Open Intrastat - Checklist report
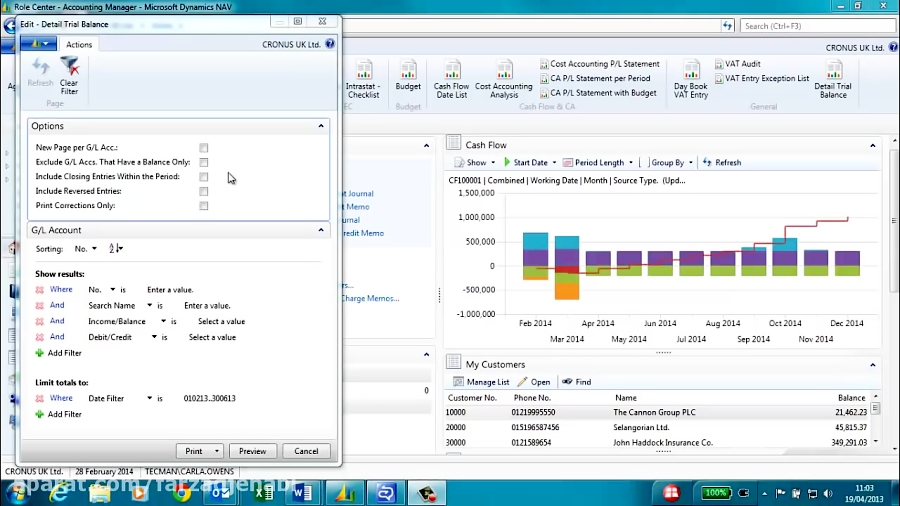The image size is (900, 506). click(363, 80)
